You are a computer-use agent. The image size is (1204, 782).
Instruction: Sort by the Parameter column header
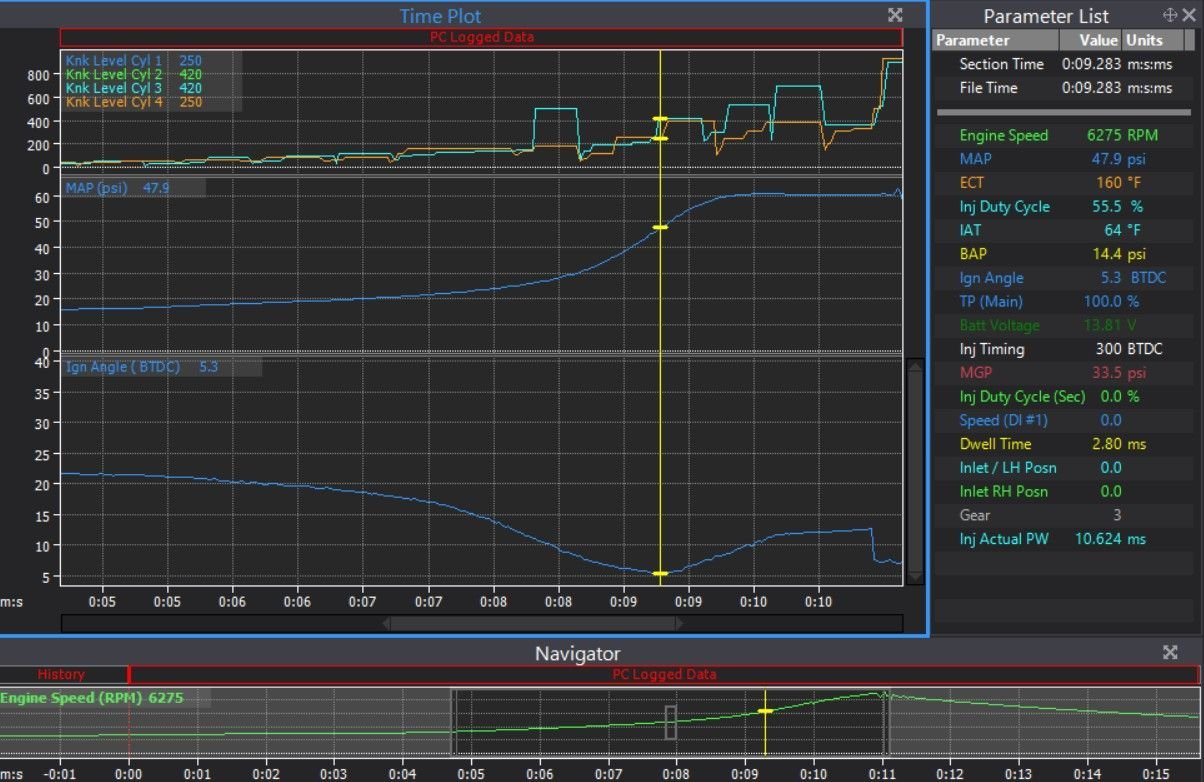pos(995,41)
